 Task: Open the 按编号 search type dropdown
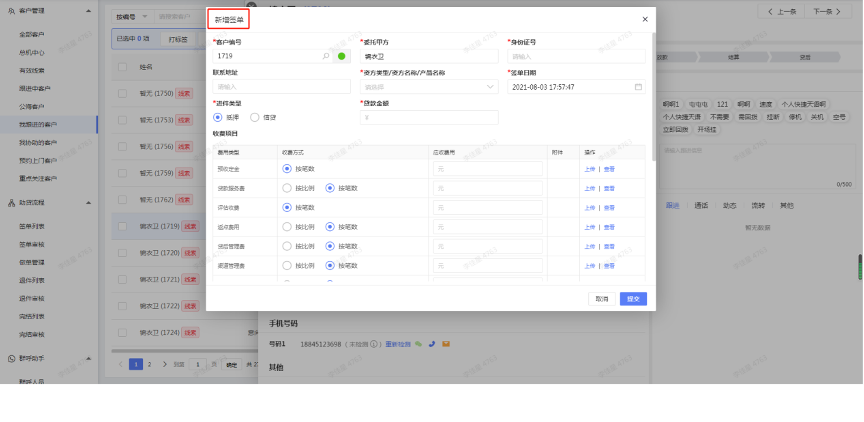point(132,17)
